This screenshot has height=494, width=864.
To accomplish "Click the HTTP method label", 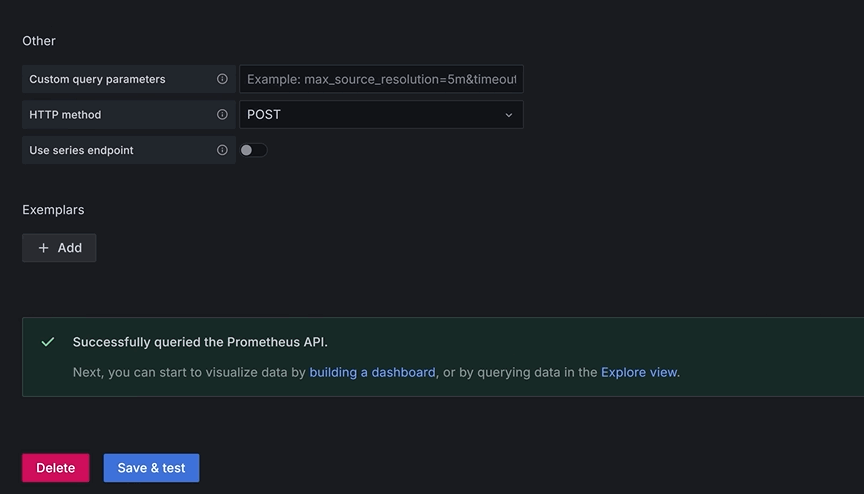I will (65, 115).
